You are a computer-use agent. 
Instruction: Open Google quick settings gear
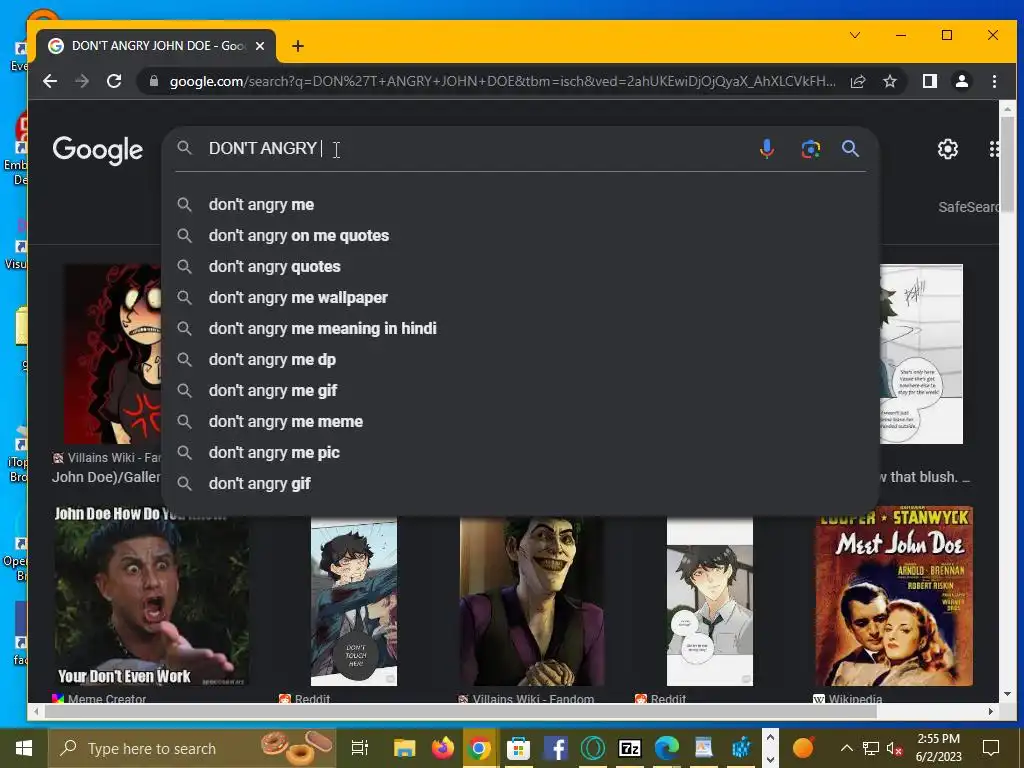pyautogui.click(x=948, y=149)
